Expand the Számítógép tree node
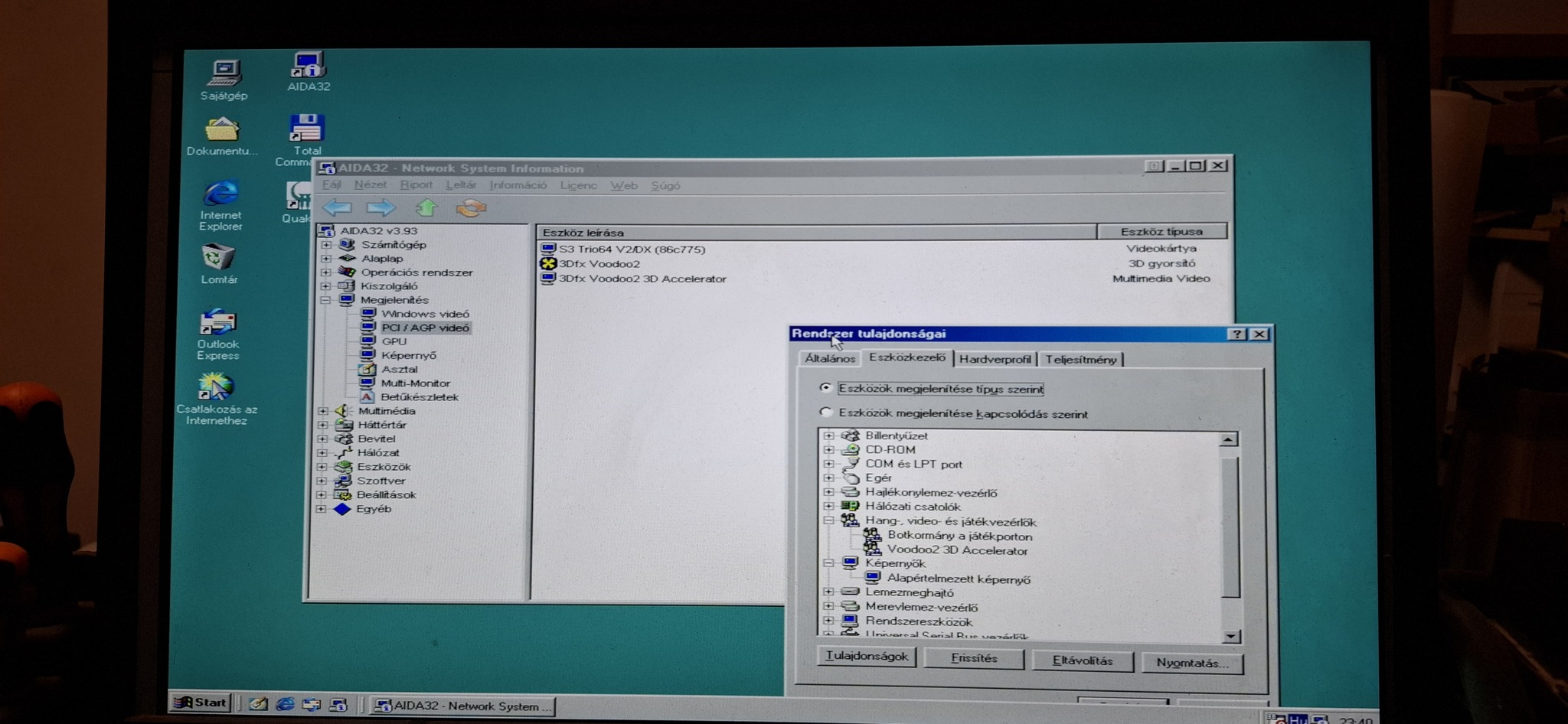 coord(326,245)
